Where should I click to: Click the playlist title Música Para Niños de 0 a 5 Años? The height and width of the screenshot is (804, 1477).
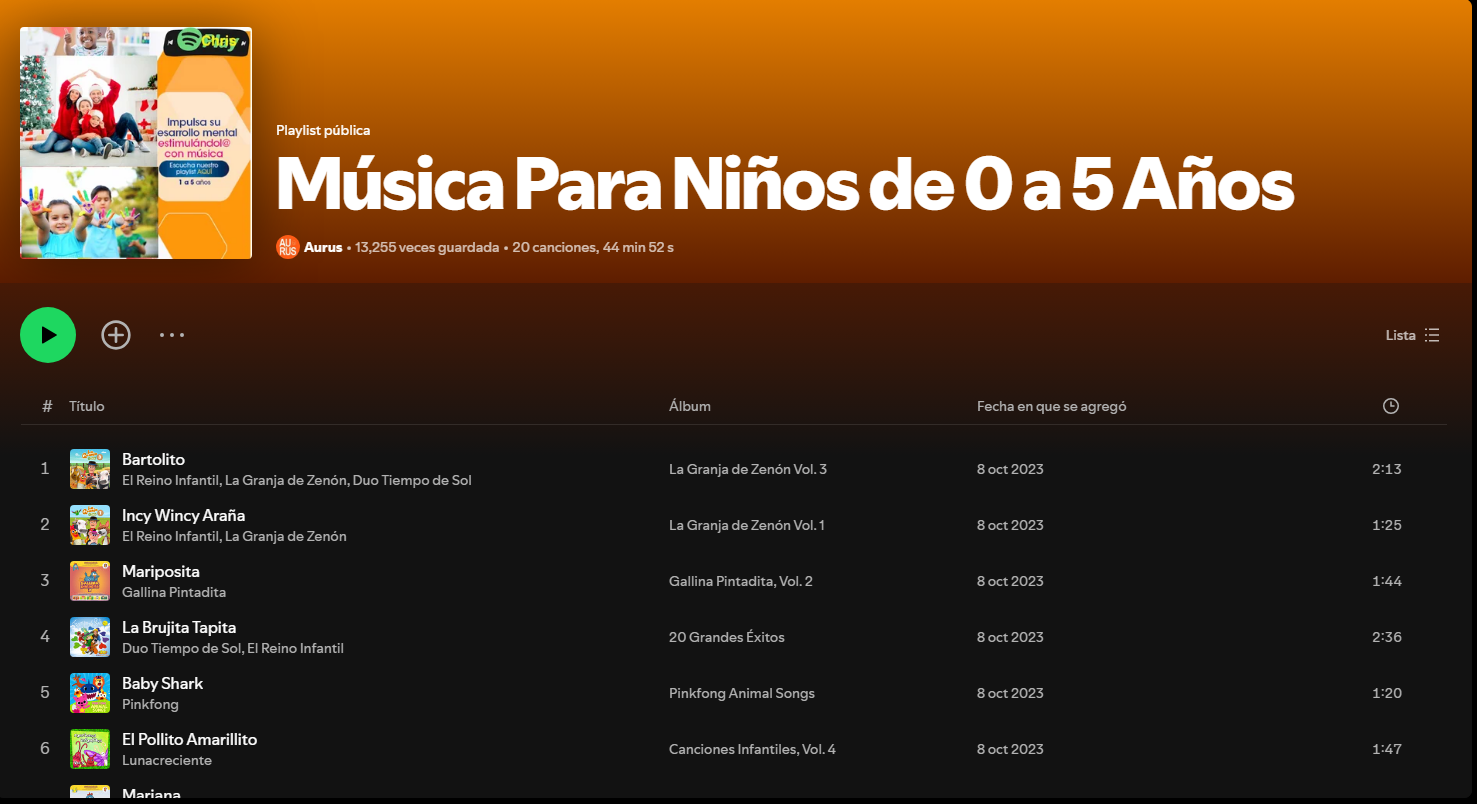tap(785, 185)
